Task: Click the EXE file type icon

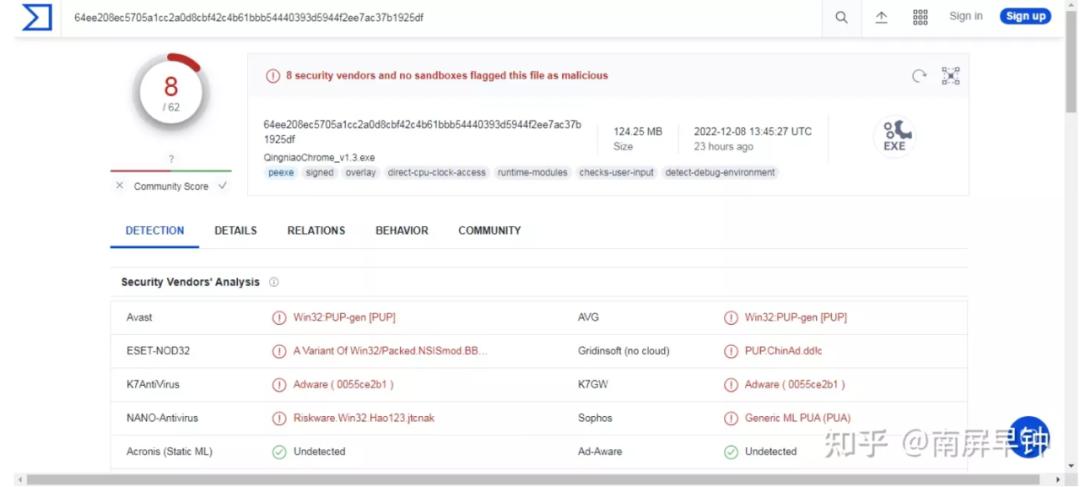Action: point(894,136)
